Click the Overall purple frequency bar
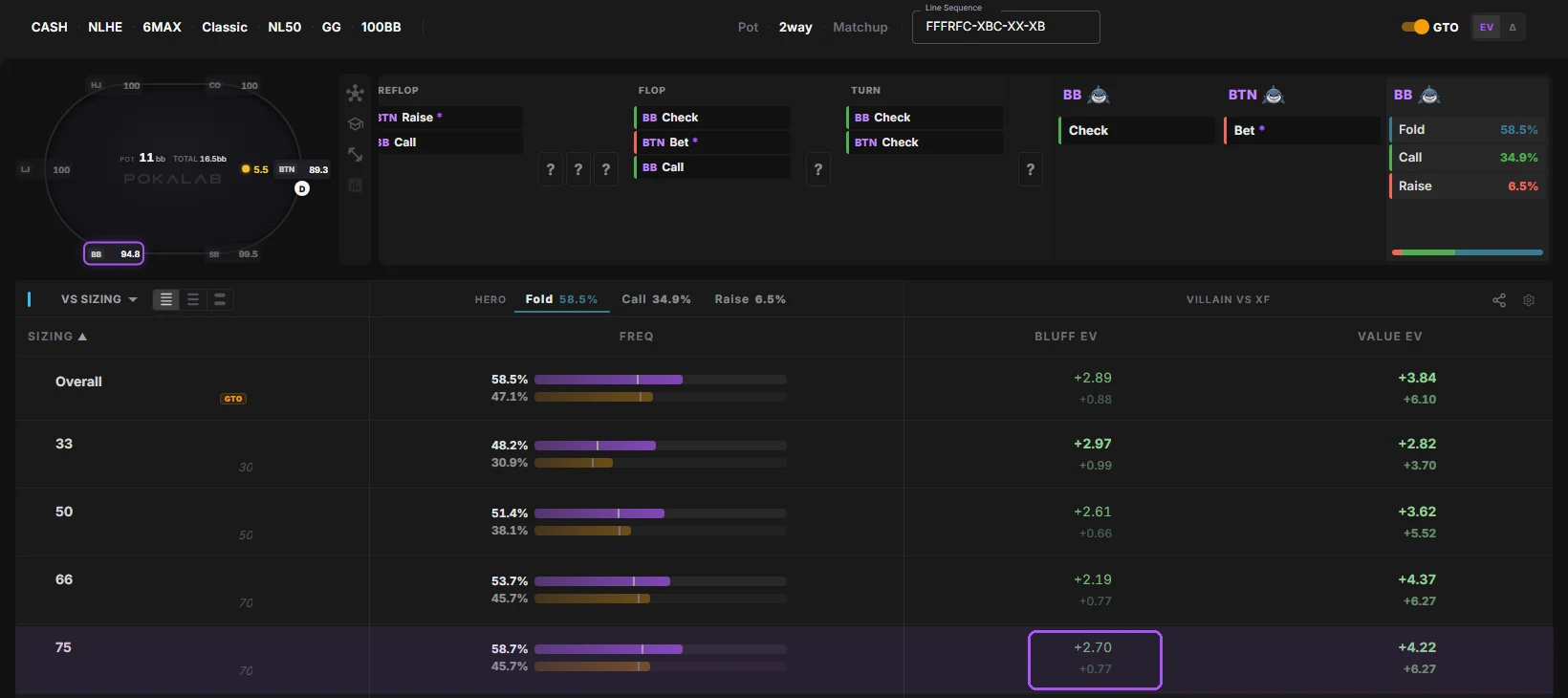1568x698 pixels. 608,380
